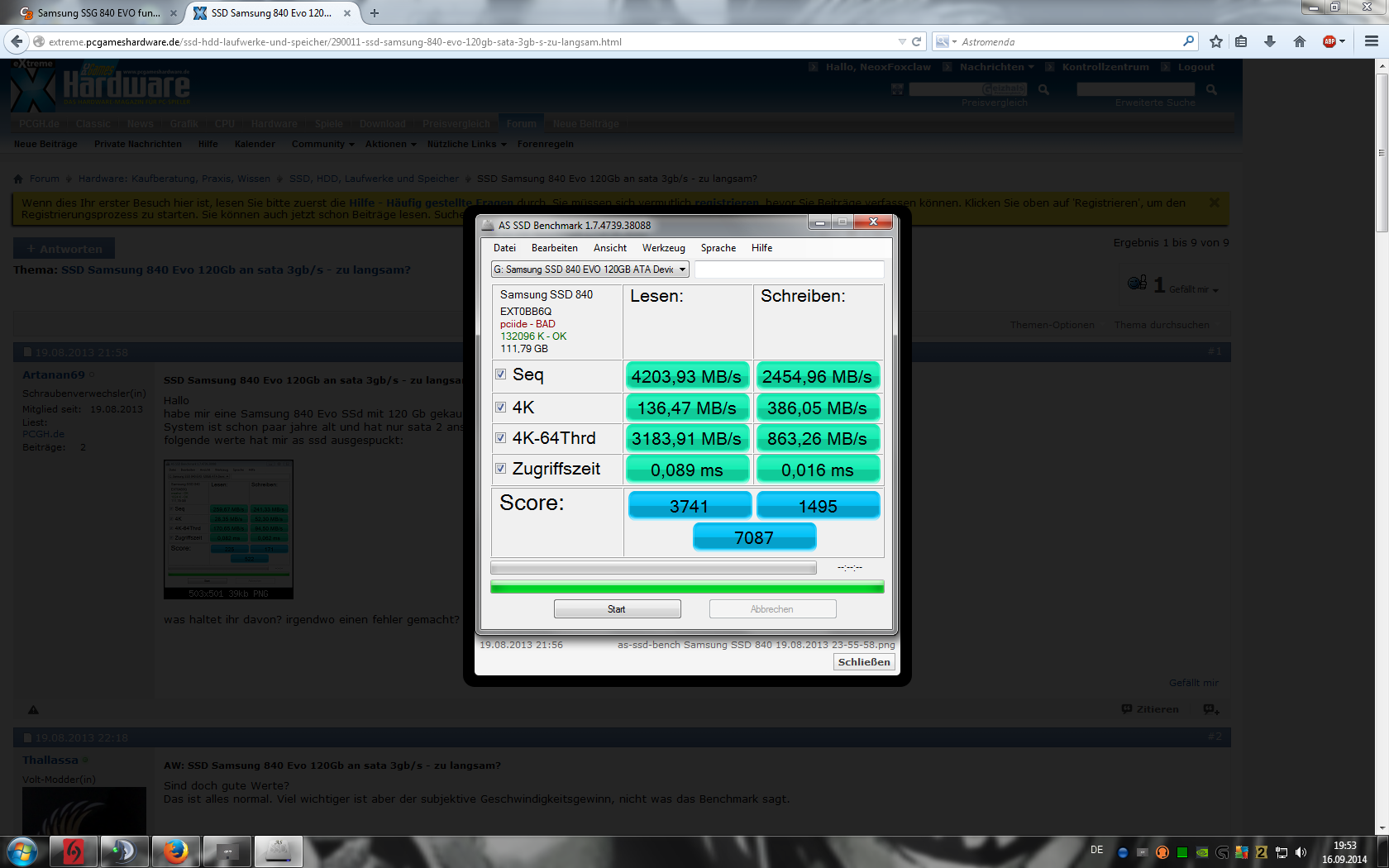Click the report post warning icon
The image size is (1389, 868).
tap(33, 709)
